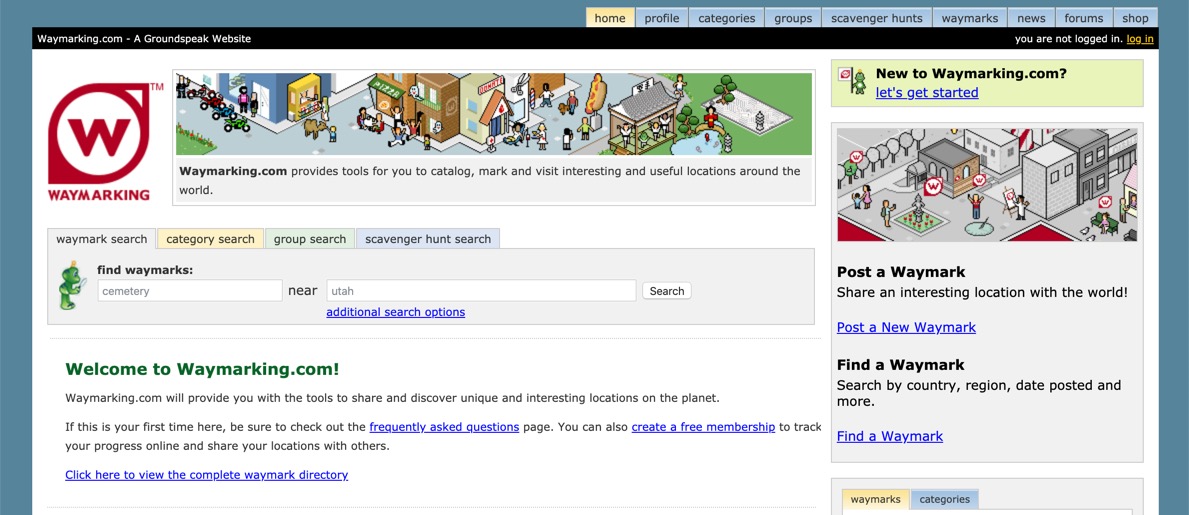The height and width of the screenshot is (515, 1189).
Task: Click the New to Waymarking.com? heading
Action: point(971,74)
